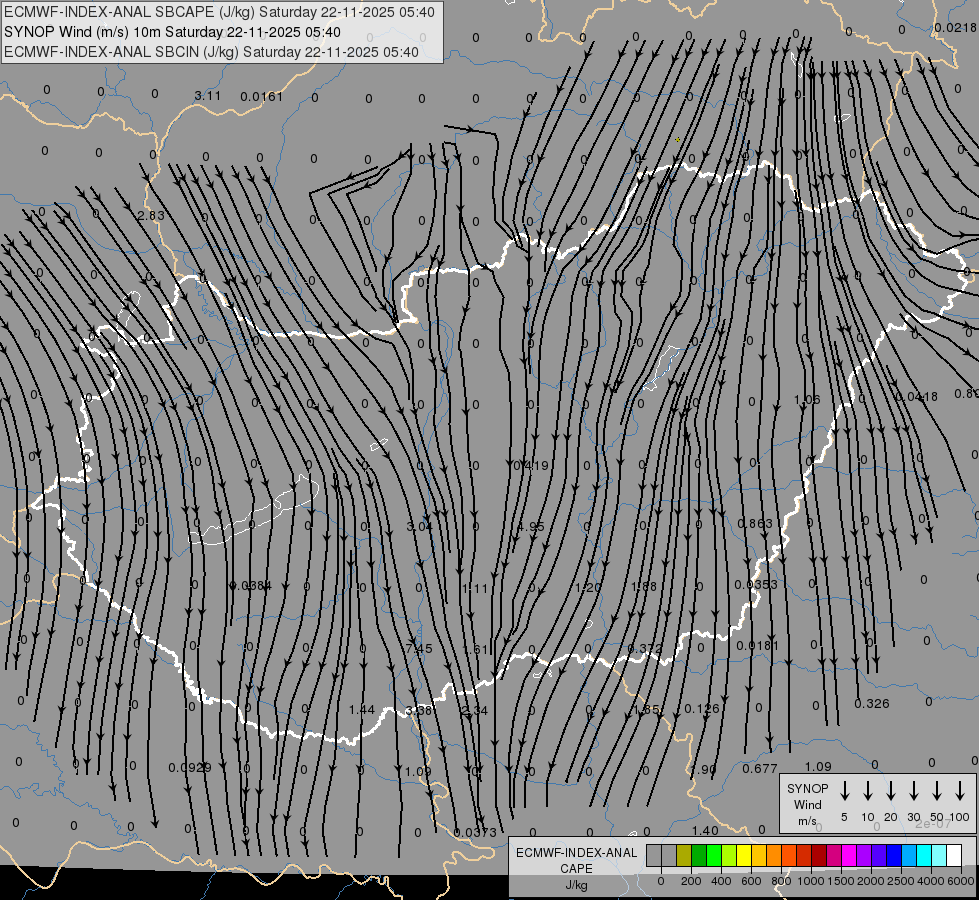The image size is (979, 900).
Task: Click the 0.0181 value on the map
Action: 757,645
